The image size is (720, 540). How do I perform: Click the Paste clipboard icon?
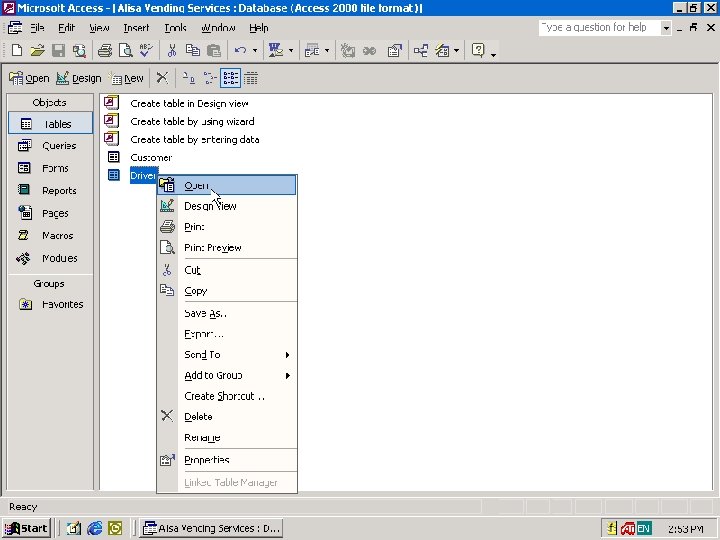tap(214, 50)
